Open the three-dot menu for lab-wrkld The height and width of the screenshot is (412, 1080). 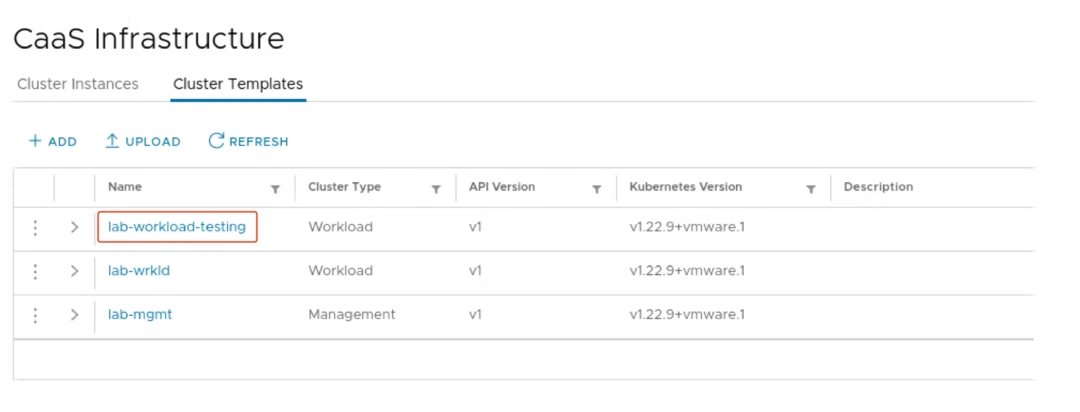(35, 272)
